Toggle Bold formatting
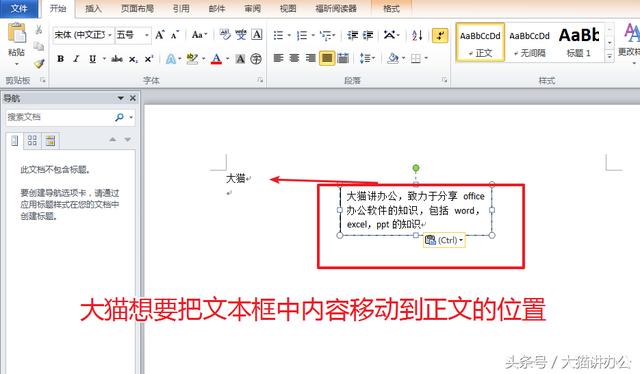640x374 pixels. click(x=61, y=59)
